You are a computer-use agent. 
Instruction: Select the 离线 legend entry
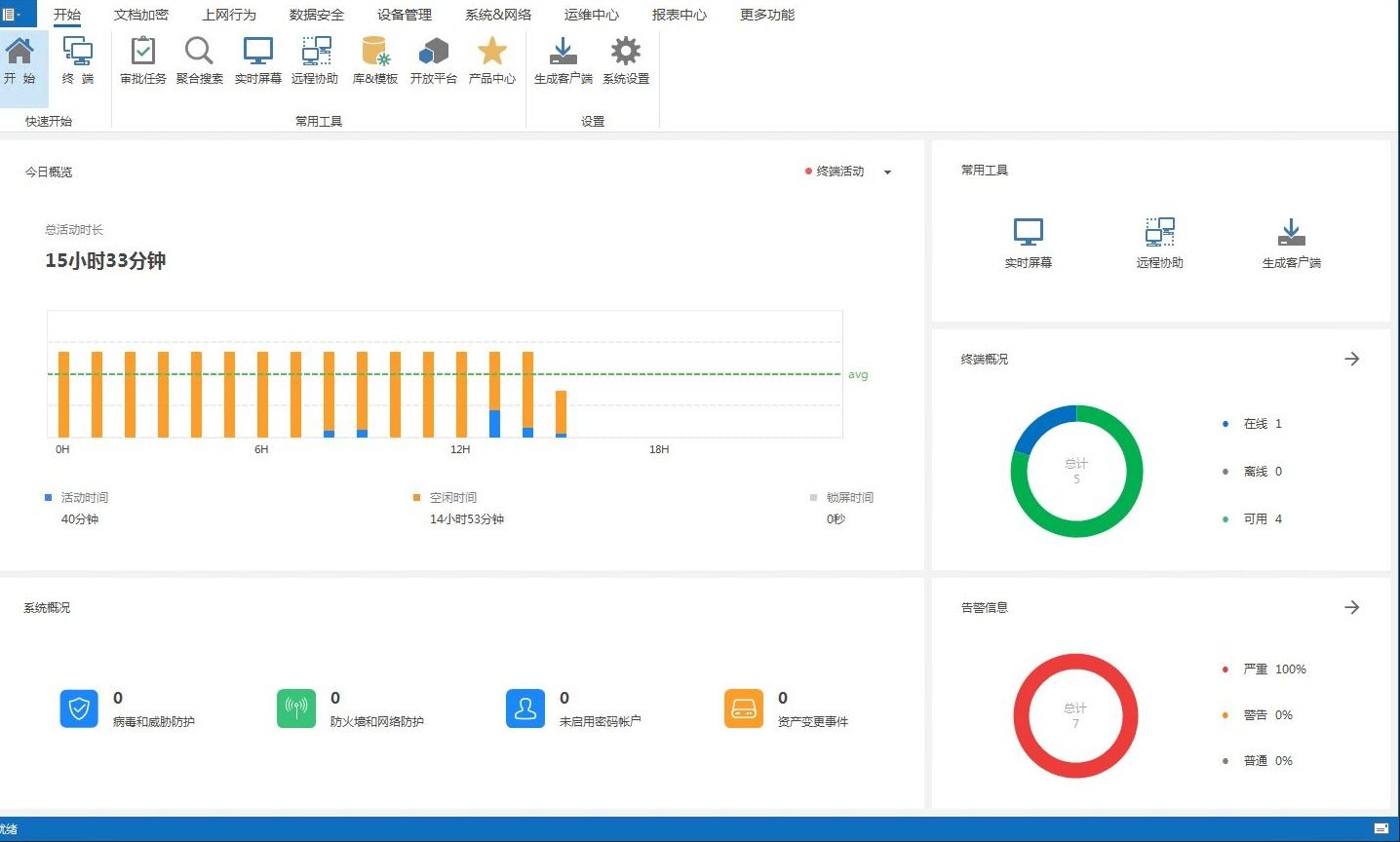pos(1253,472)
